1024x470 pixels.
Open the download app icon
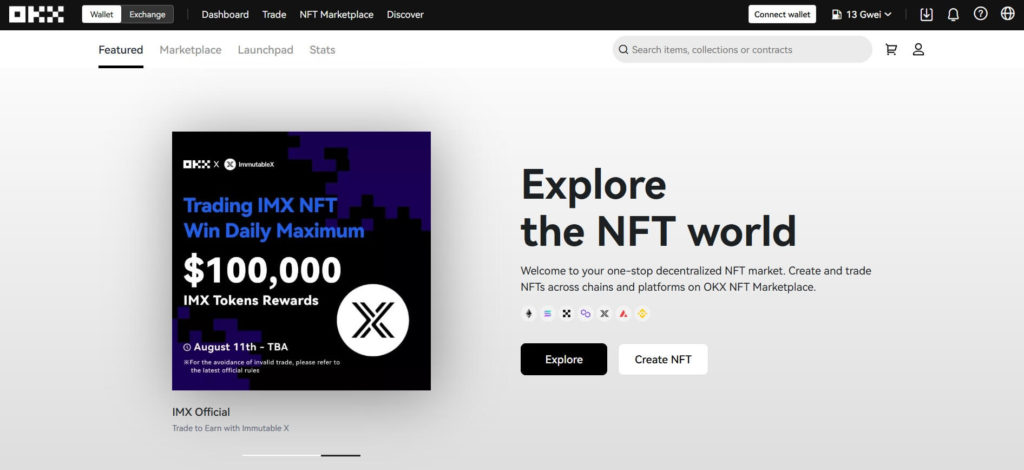(926, 14)
